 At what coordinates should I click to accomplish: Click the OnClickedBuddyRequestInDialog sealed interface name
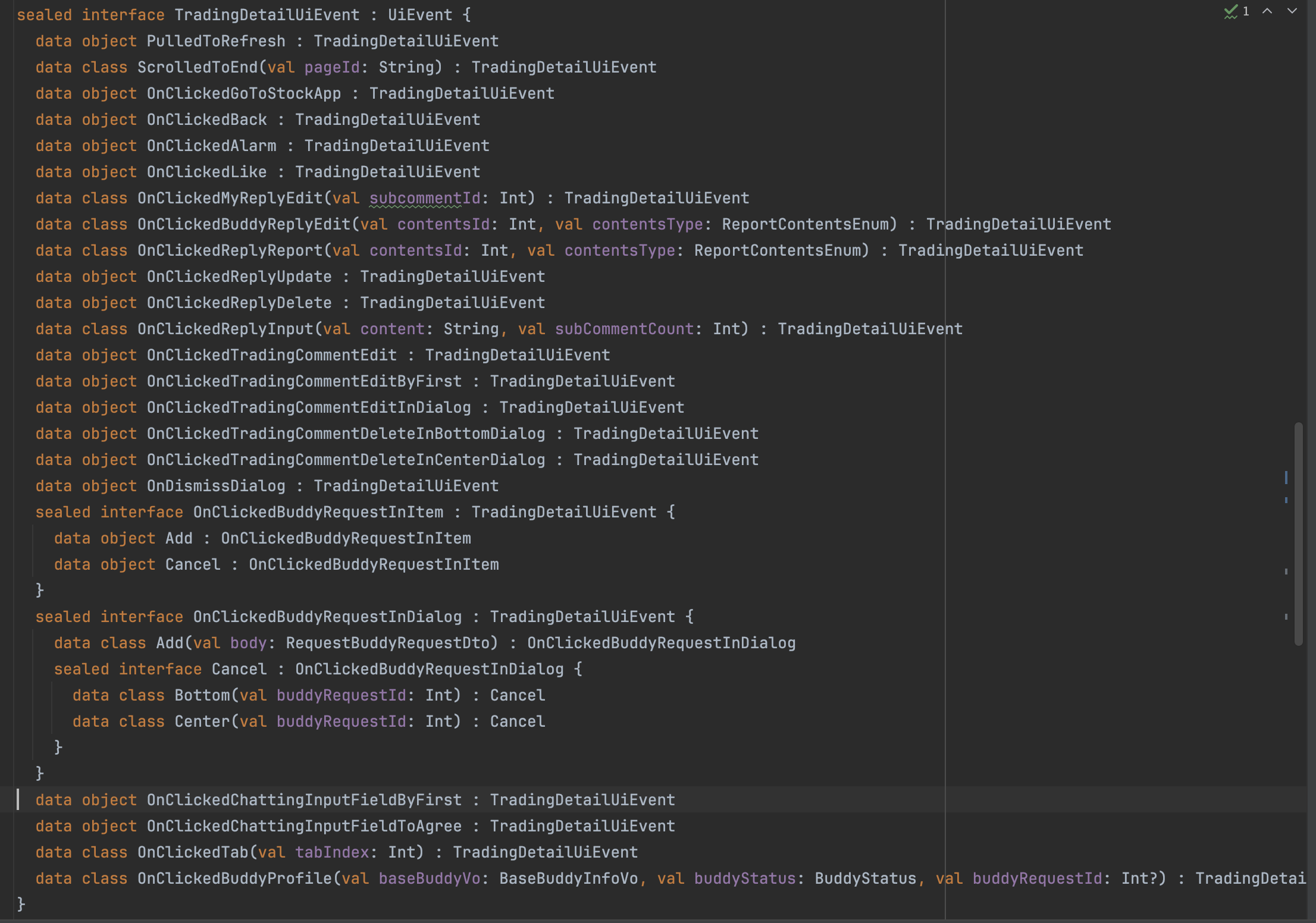(x=327, y=617)
